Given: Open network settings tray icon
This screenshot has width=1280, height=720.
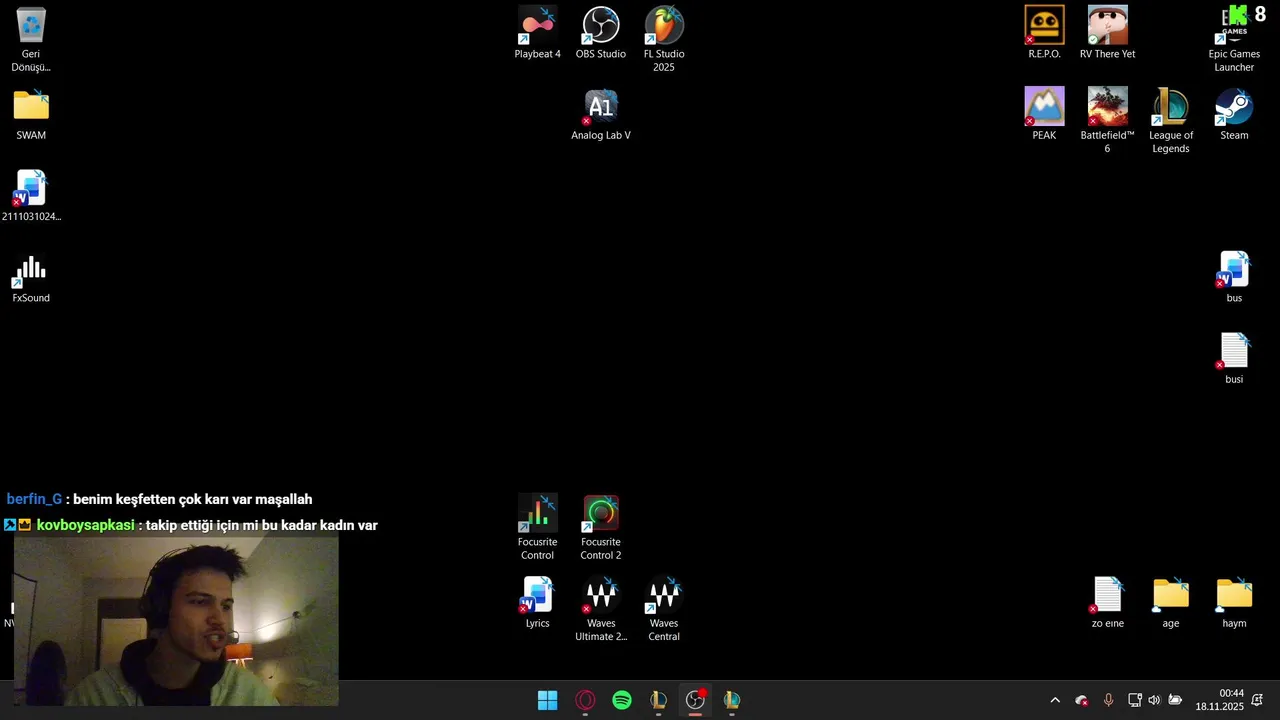Looking at the screenshot, I should tap(1134, 700).
